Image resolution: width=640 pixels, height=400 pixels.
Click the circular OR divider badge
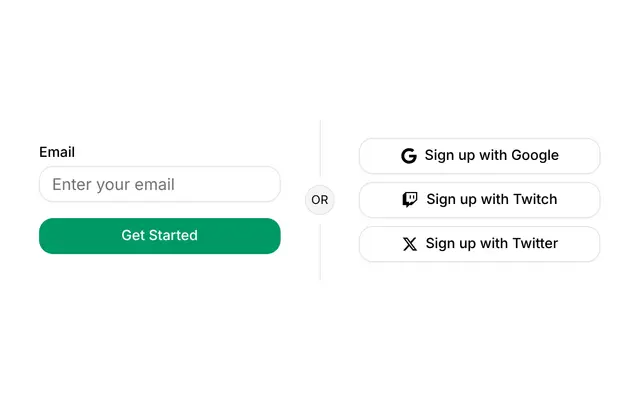point(320,200)
